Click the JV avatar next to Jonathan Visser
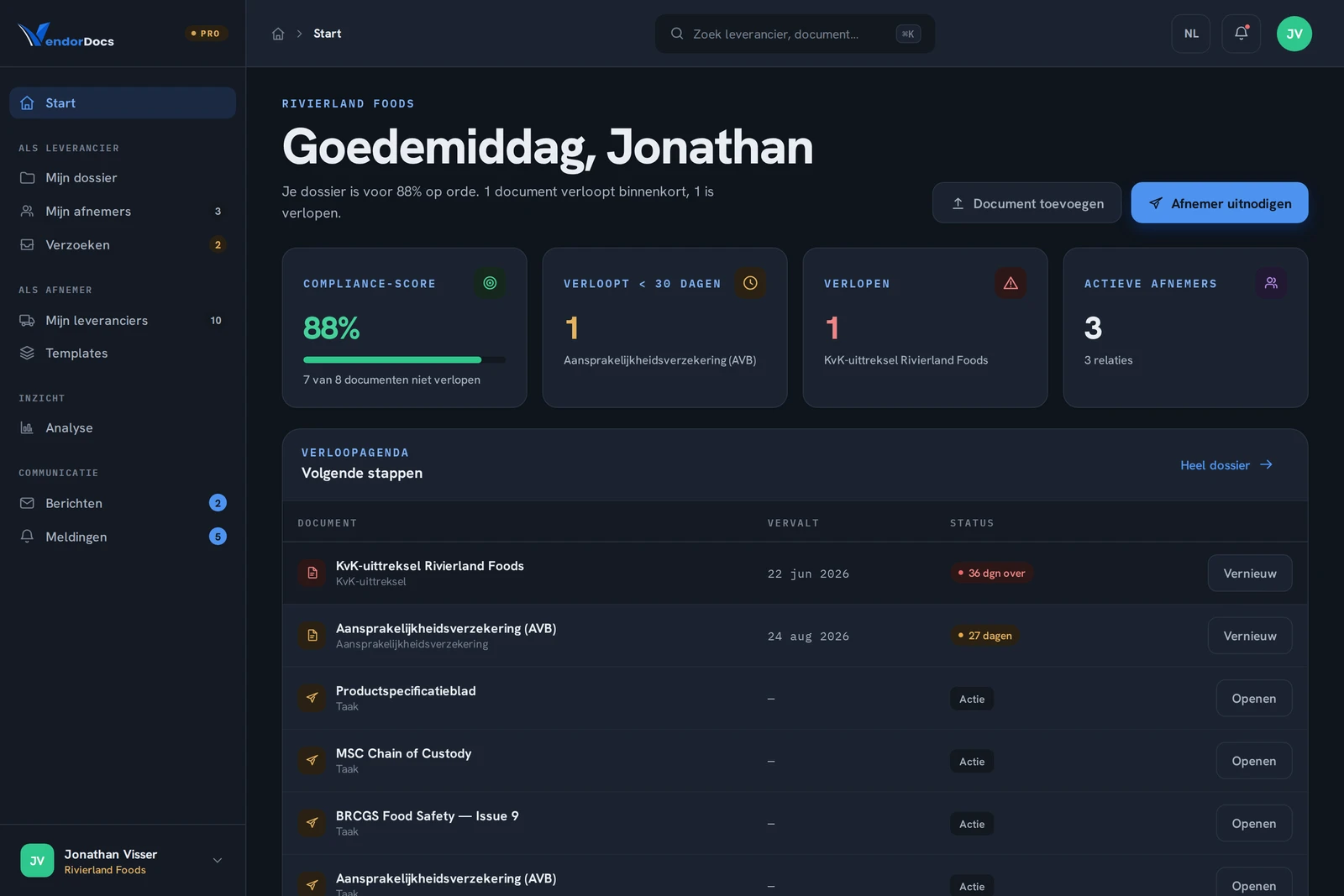Image resolution: width=1344 pixels, height=896 pixels. pos(37,861)
